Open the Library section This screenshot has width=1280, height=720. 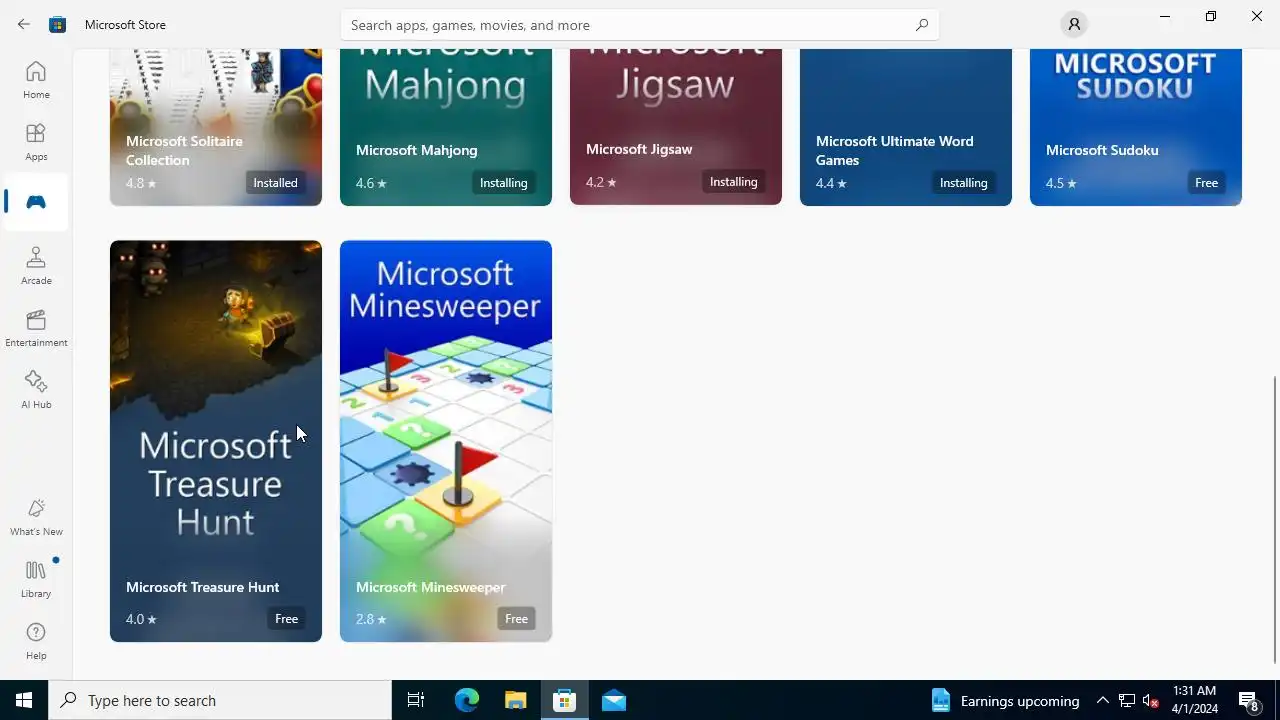coord(36,579)
